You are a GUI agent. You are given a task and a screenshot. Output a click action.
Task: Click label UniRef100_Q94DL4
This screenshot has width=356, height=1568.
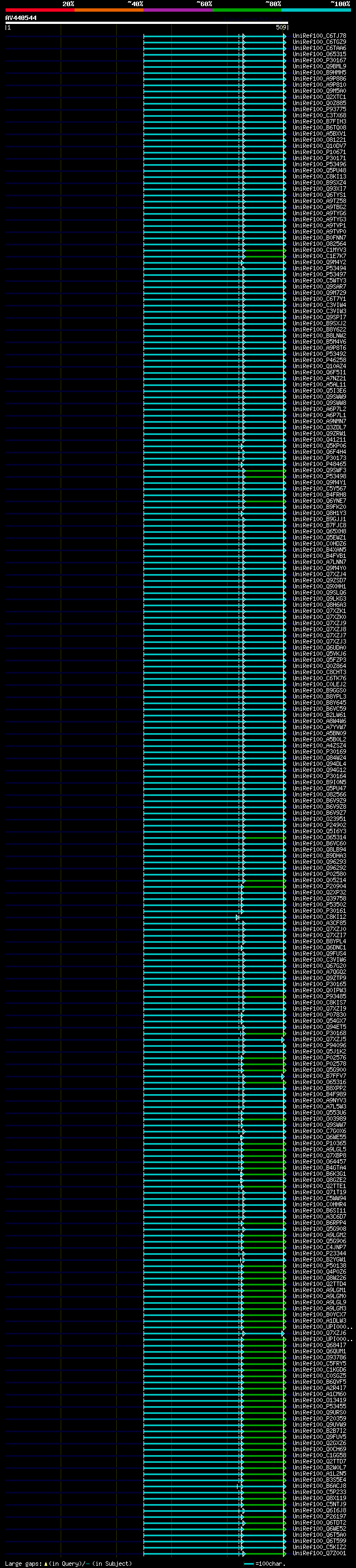coord(319,764)
